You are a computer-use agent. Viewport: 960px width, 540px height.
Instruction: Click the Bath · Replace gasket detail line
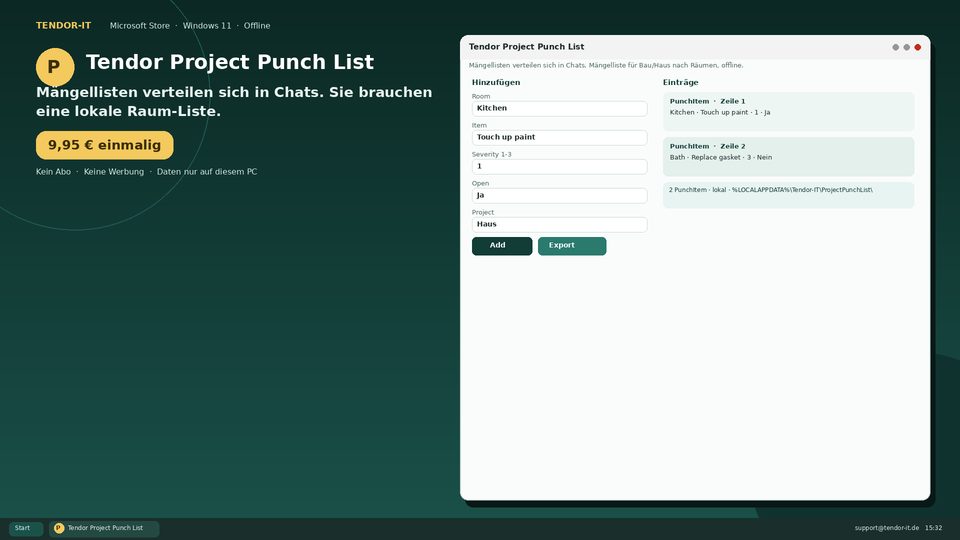click(721, 157)
